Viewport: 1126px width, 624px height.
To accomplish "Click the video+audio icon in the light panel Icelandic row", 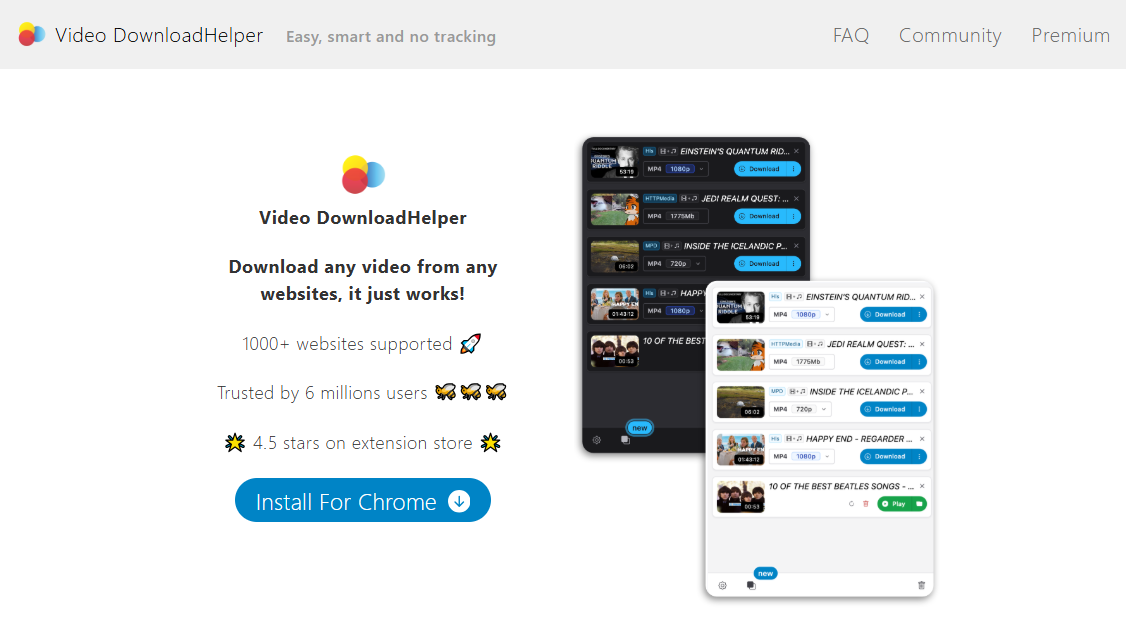I will (x=797, y=391).
